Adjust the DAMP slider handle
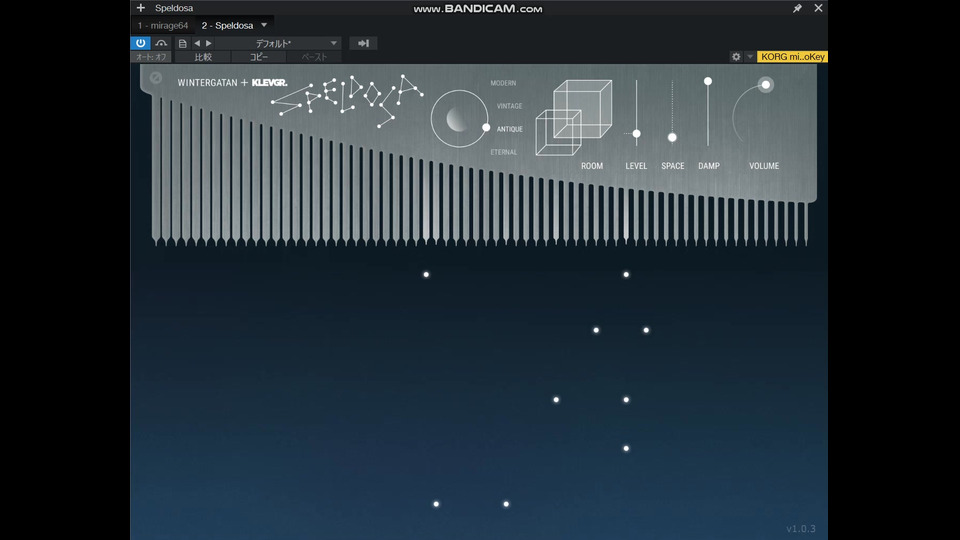Image resolution: width=960 pixels, height=540 pixels. pyautogui.click(x=708, y=81)
